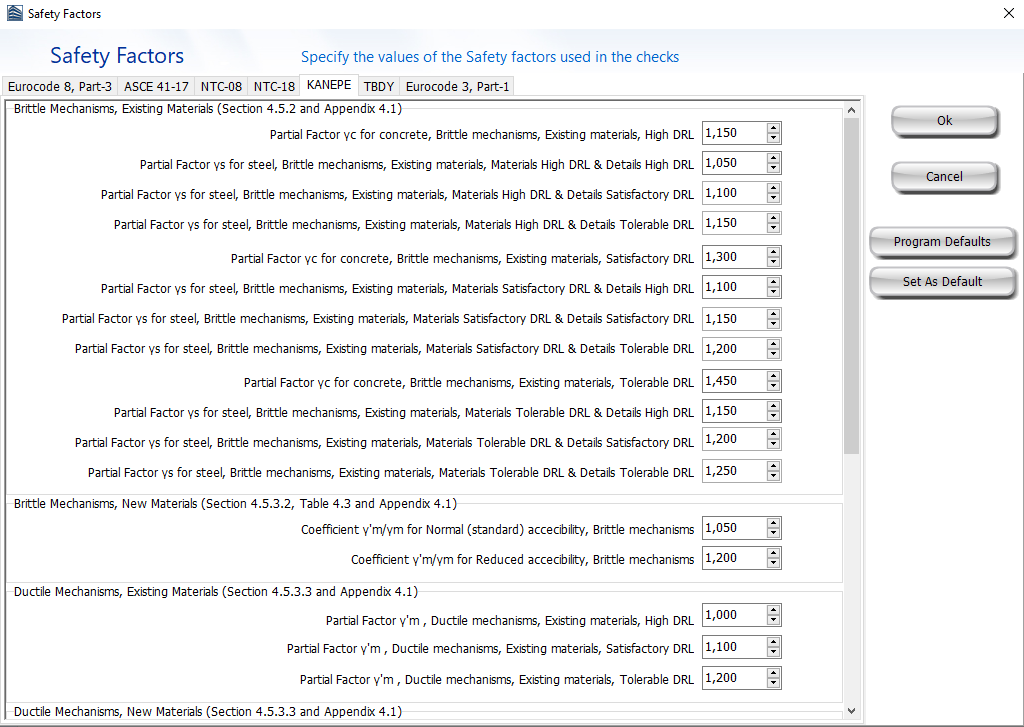
Task: Click Set As Default button
Action: [942, 282]
